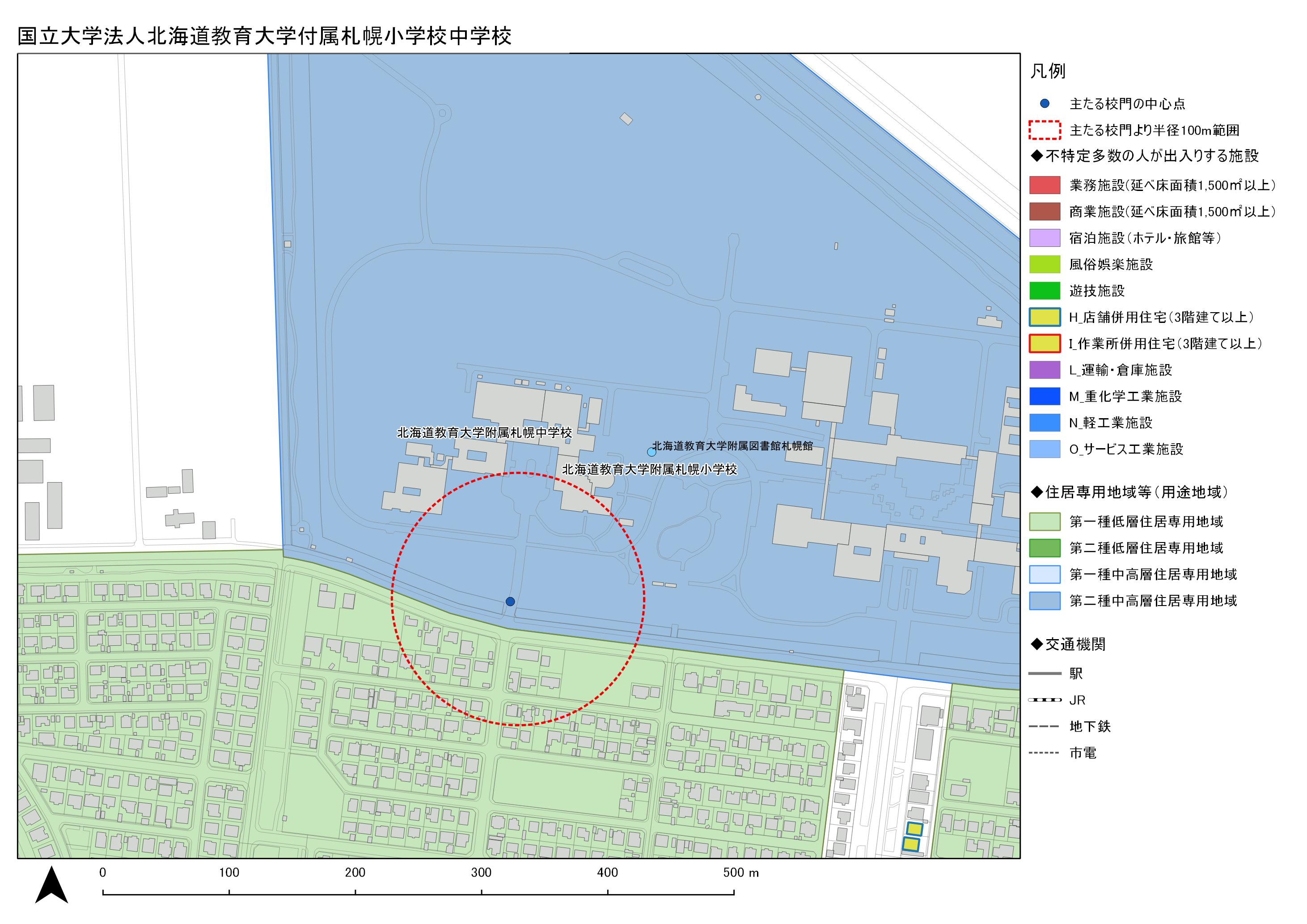Click the light blue library marker dot

(x=651, y=452)
